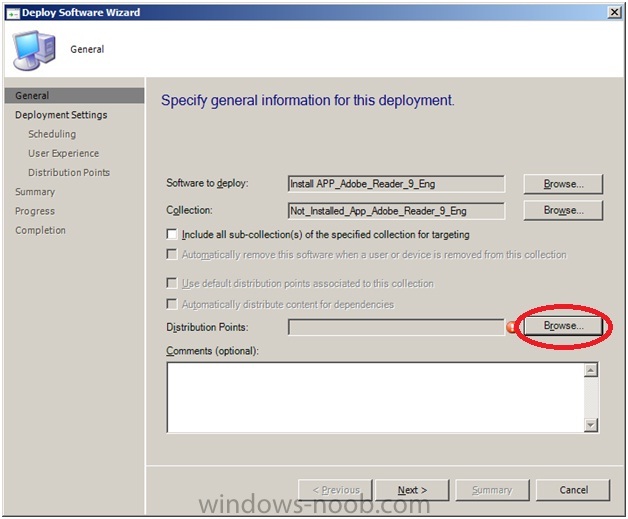
Task: Open Deployment Settings step in the sidebar
Action: click(x=61, y=115)
